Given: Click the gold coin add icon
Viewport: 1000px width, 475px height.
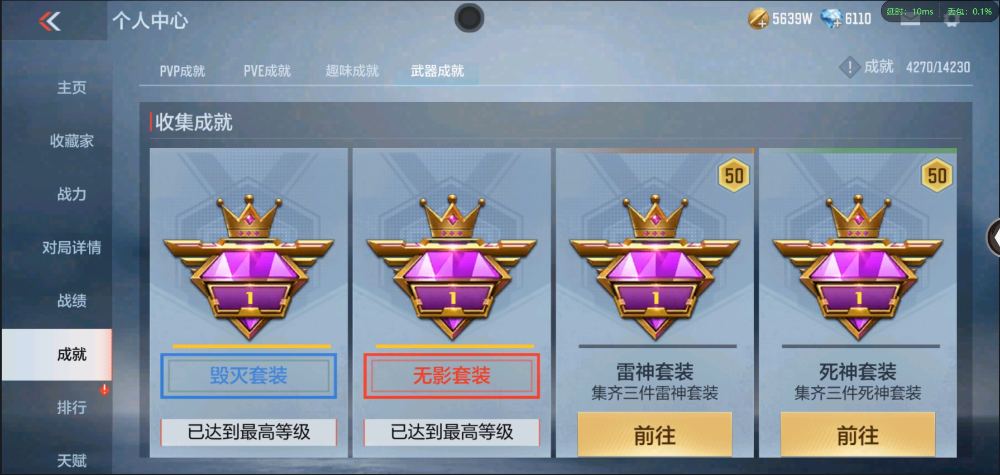Looking at the screenshot, I should click(x=759, y=18).
